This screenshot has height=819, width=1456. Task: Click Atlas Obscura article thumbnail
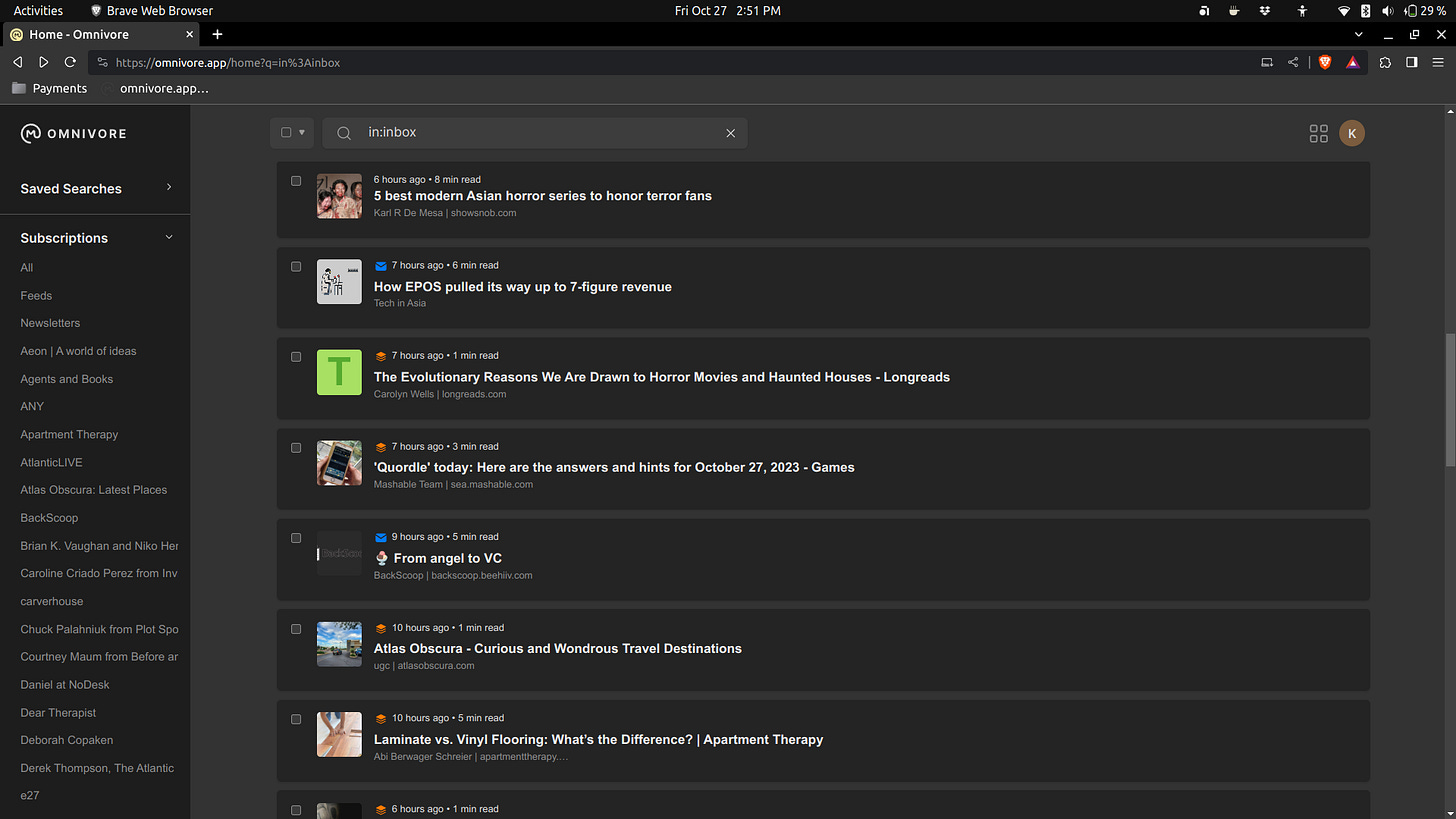(339, 644)
